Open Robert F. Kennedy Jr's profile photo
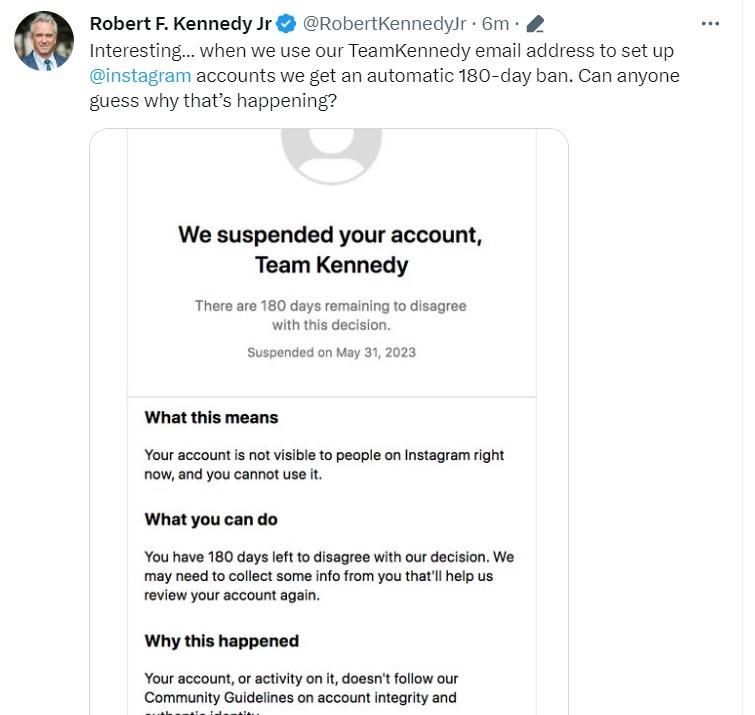Viewport: 755px width, 715px height. point(44,42)
